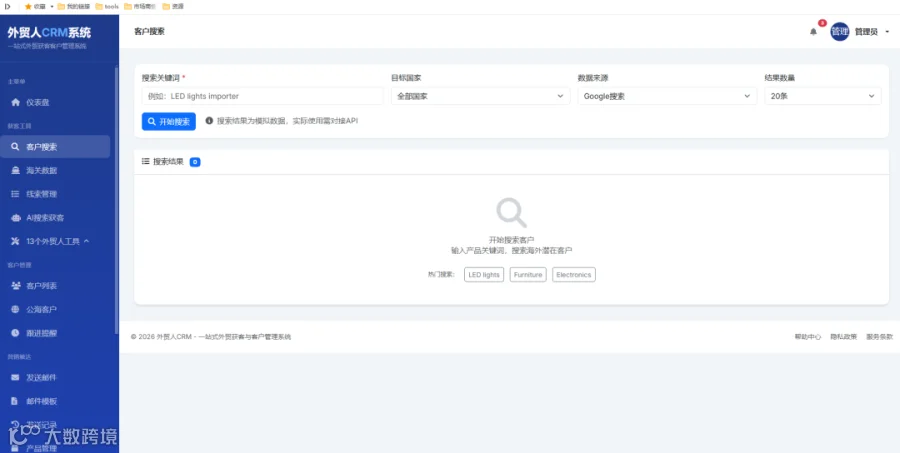Image resolution: width=900 pixels, height=453 pixels.
Task: Click the 开始搜索客户 empty-state text
Action: point(511,240)
